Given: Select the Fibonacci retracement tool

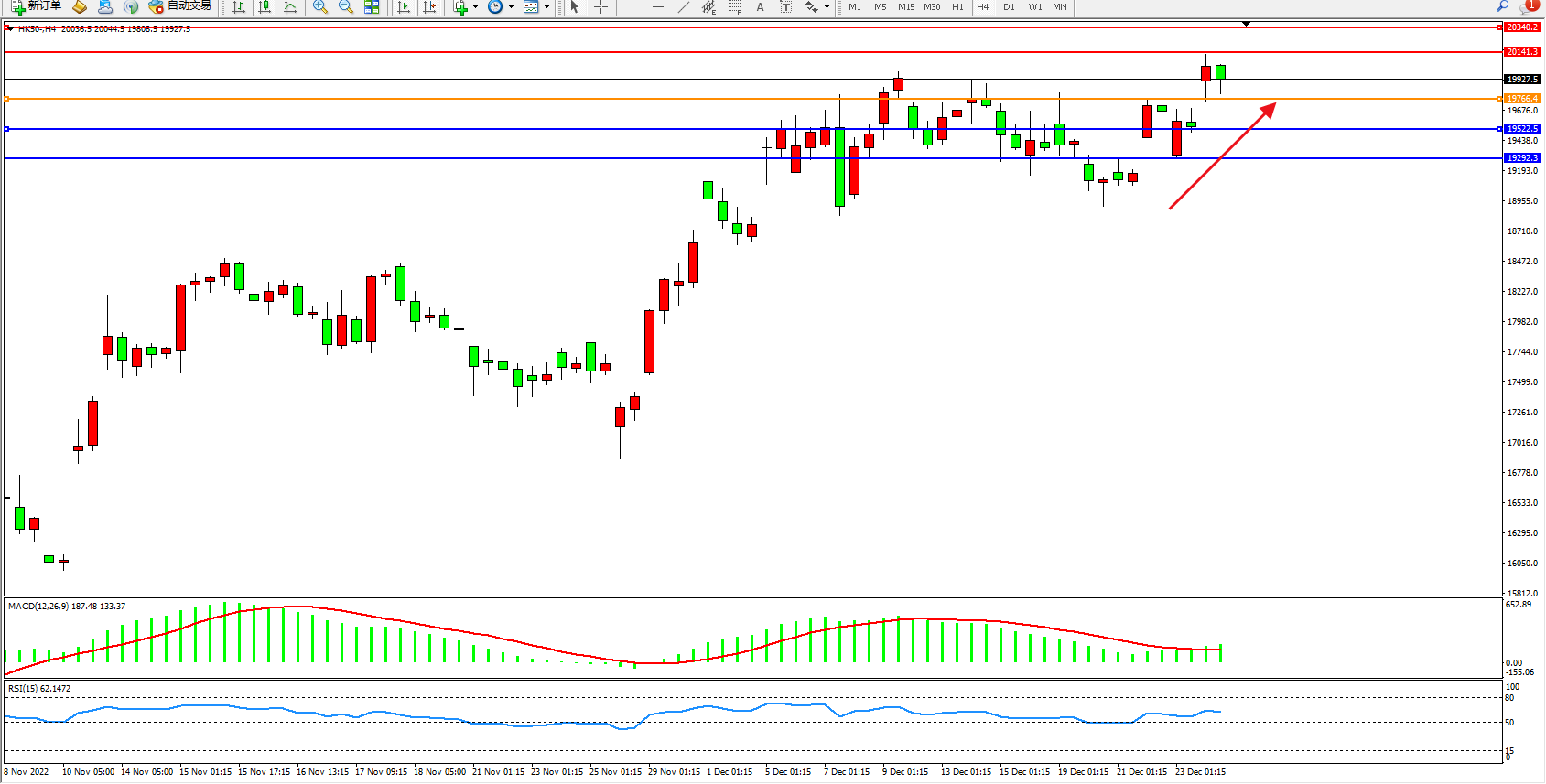Looking at the screenshot, I should click(x=734, y=7).
